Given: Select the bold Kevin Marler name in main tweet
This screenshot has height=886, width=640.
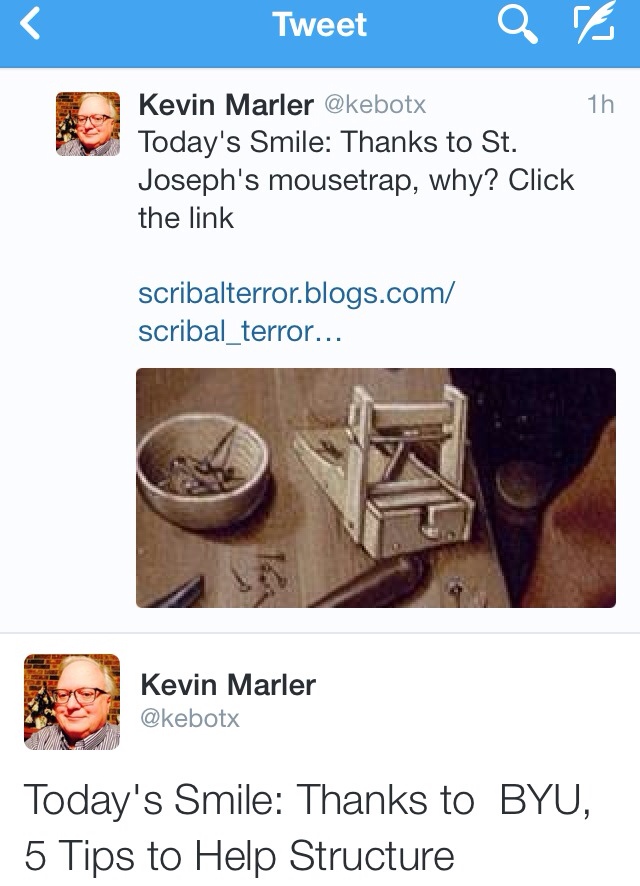Looking at the screenshot, I should click(x=228, y=684).
